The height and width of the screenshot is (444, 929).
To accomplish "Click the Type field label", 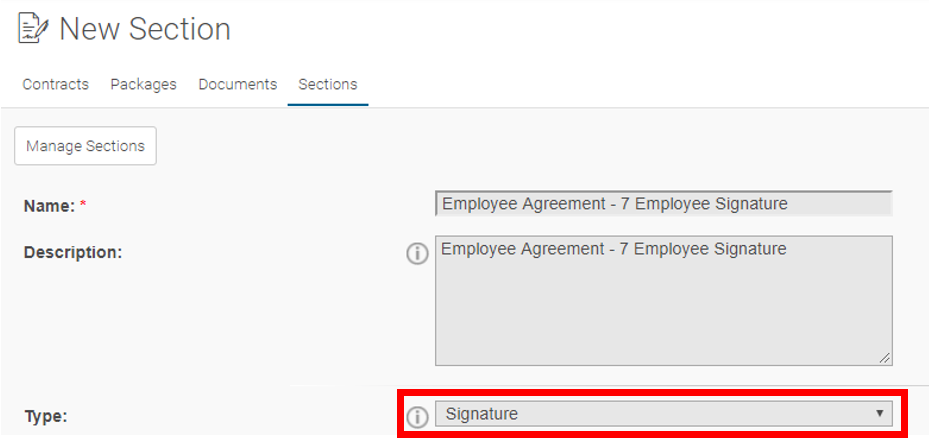I will (46, 417).
